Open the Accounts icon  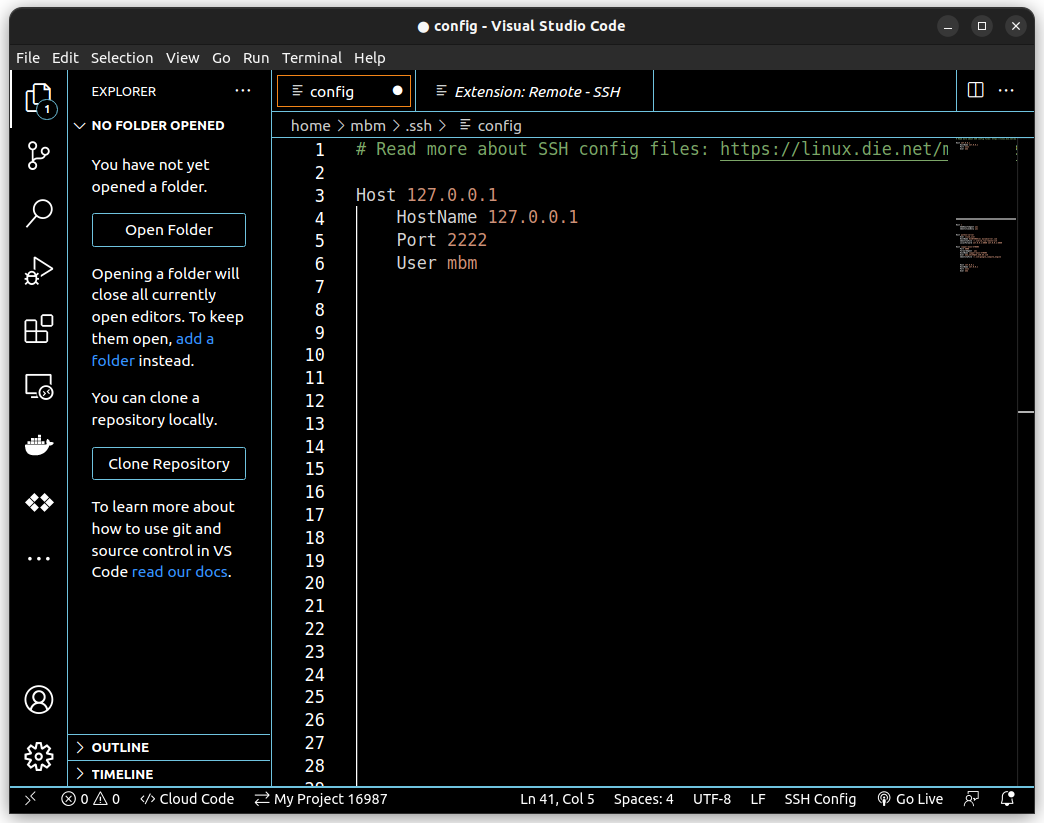pyautogui.click(x=38, y=700)
